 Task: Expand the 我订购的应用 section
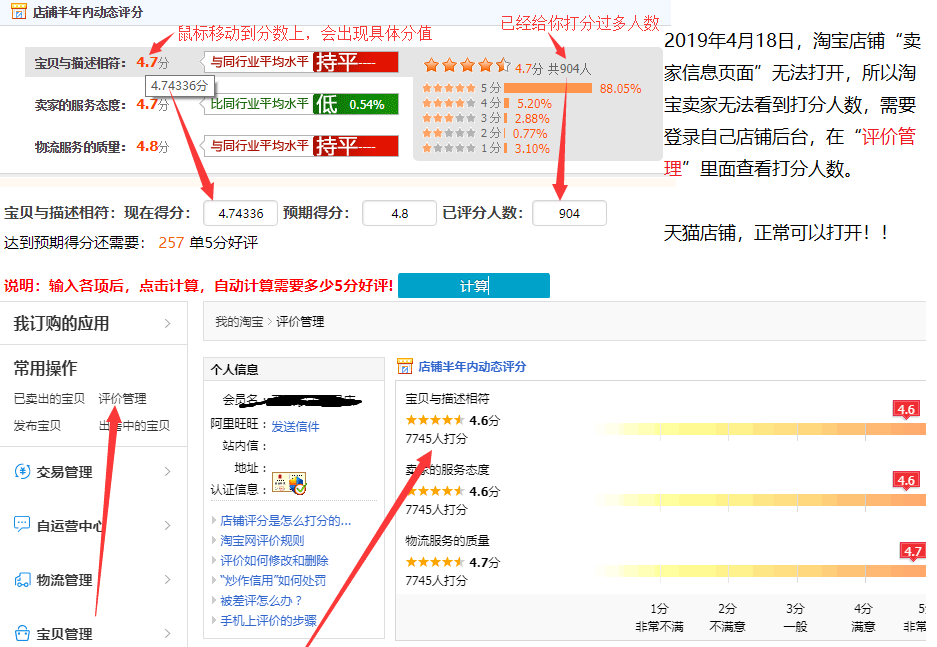point(167,323)
